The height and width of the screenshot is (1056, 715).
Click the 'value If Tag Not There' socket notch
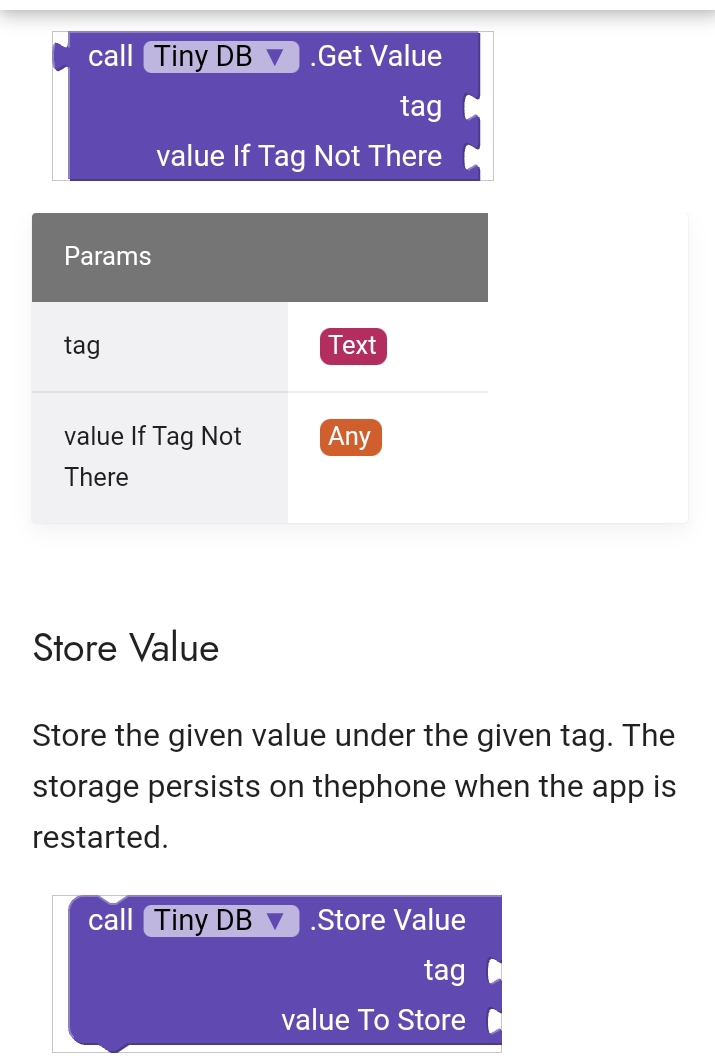click(x=472, y=157)
